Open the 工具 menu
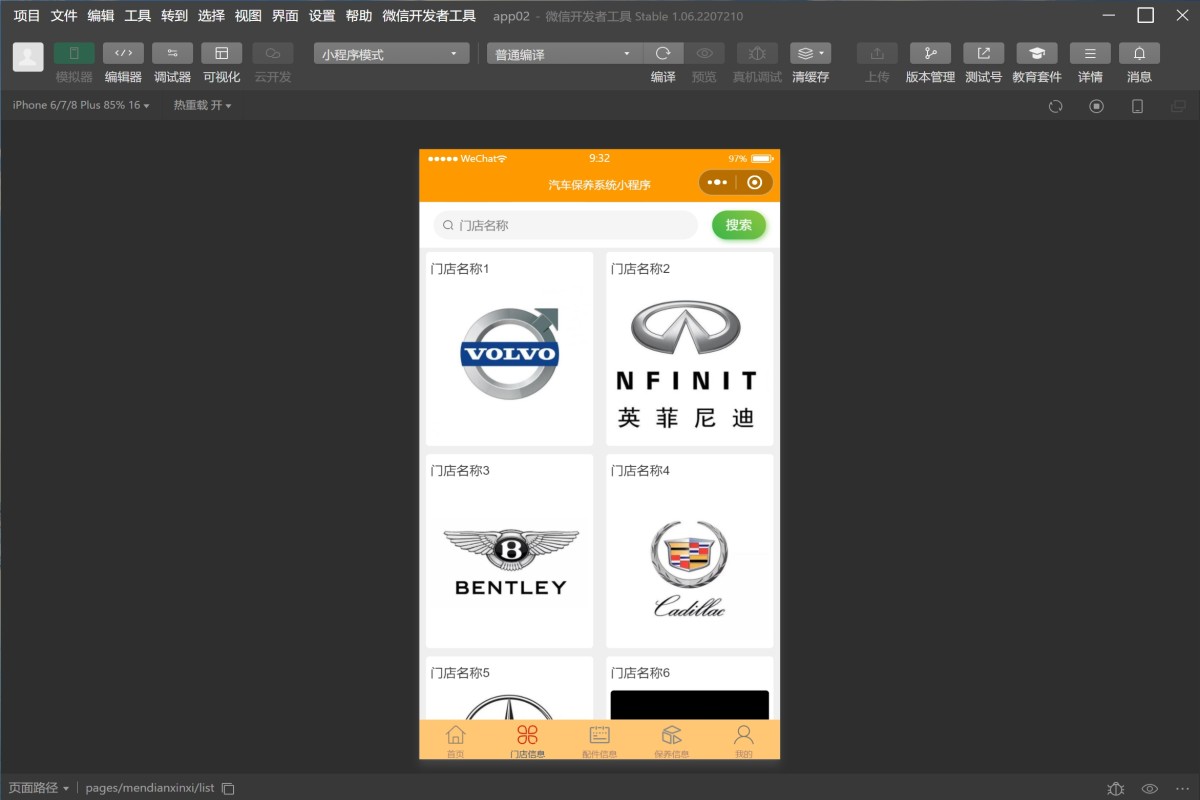This screenshot has width=1200, height=800. pyautogui.click(x=138, y=16)
